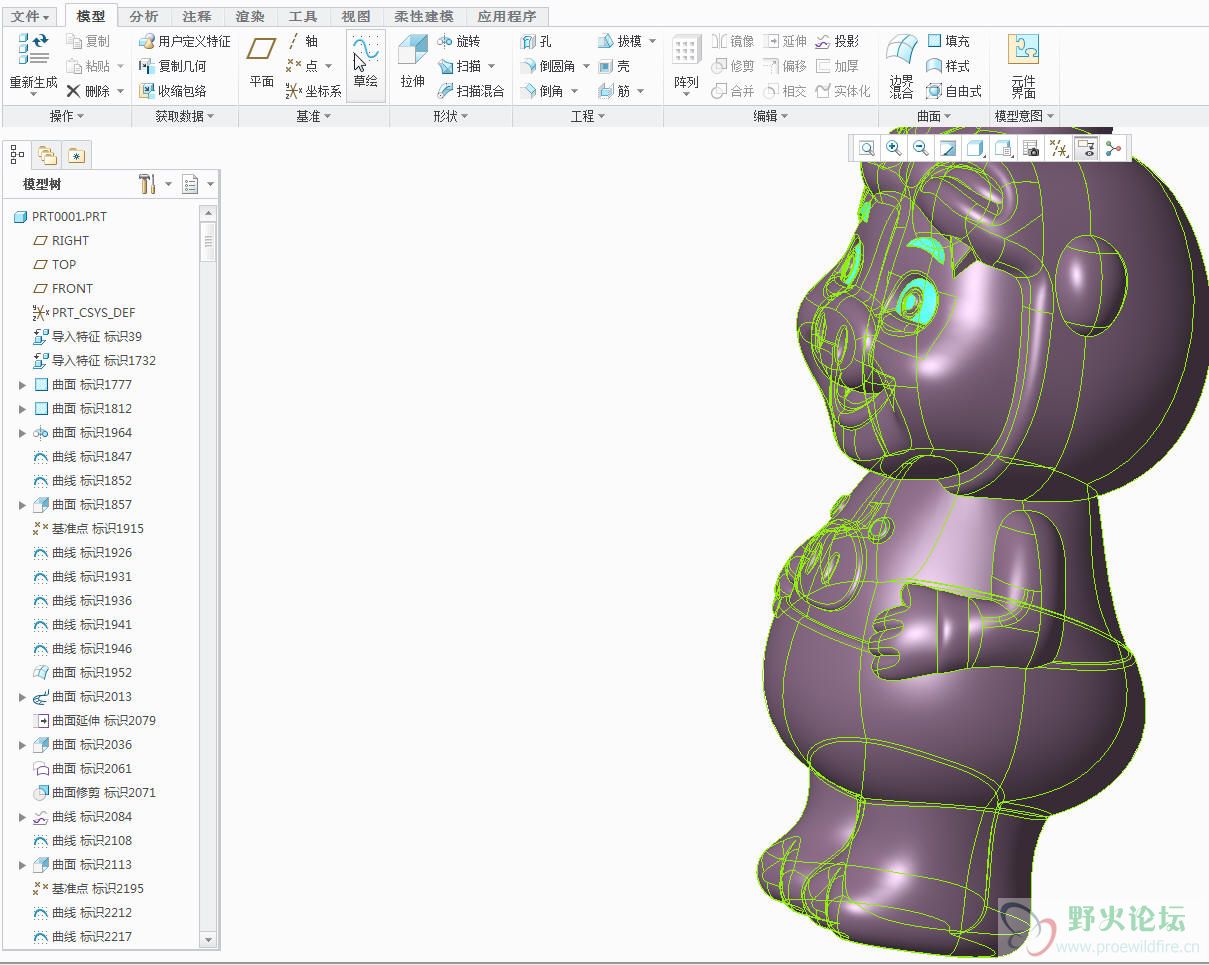Switch to the 视图 (View) tab
Screen dimensions: 1209x965
click(x=356, y=16)
